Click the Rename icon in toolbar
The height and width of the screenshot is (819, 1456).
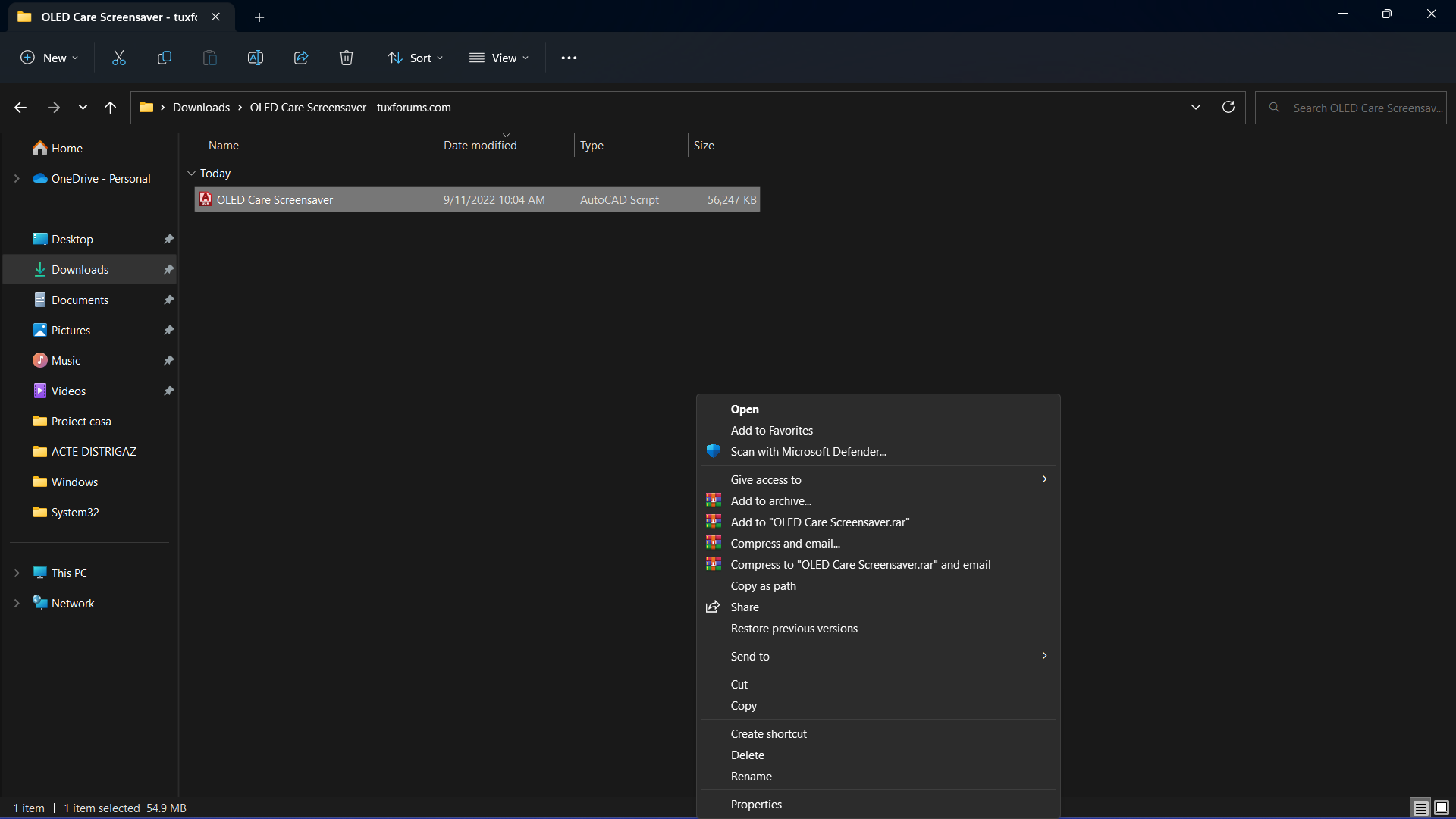256,58
